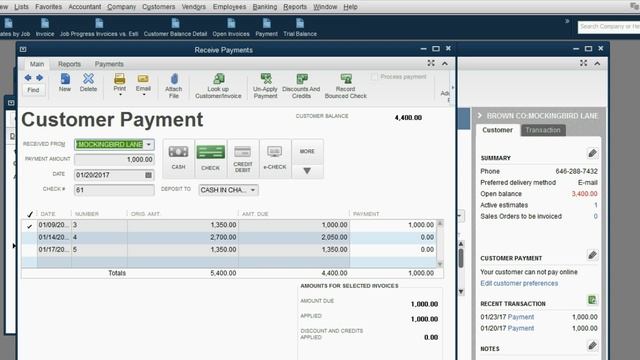
Task: Click Sales Orders to be invoiced count
Action: click(596, 216)
